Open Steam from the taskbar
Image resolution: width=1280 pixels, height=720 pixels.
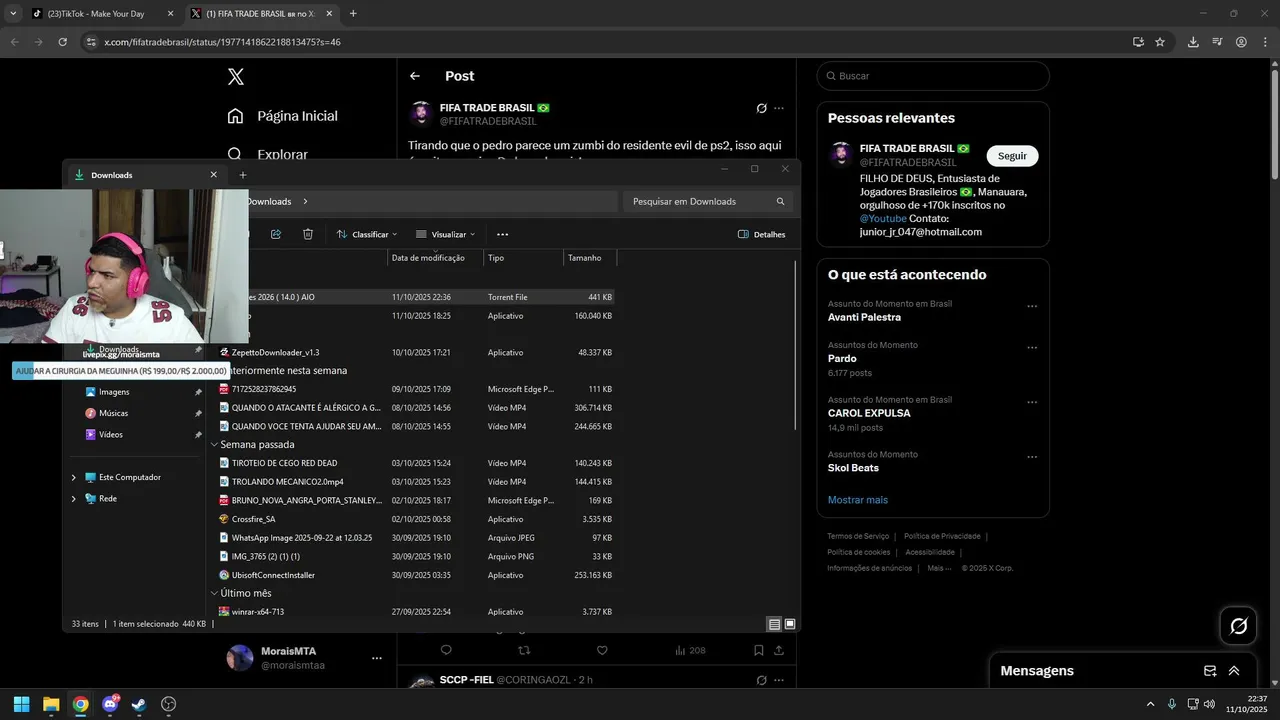point(139,704)
